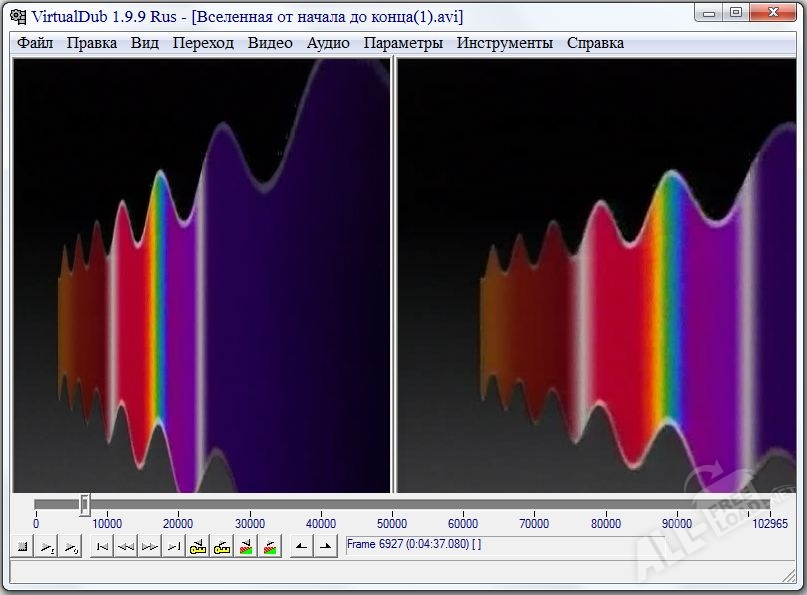Jump to previous scene change
The image size is (807, 595).
coord(246,547)
